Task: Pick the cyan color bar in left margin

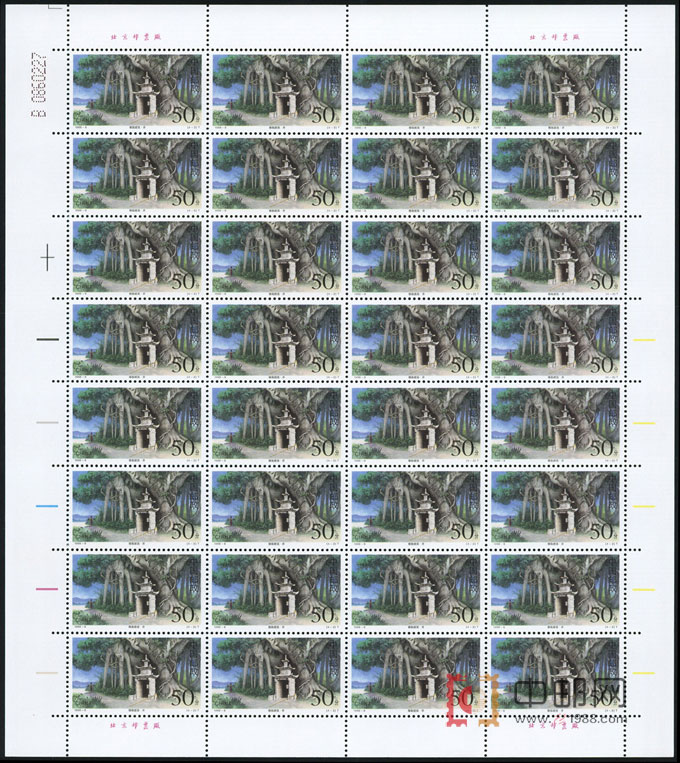Action: [x=47, y=507]
